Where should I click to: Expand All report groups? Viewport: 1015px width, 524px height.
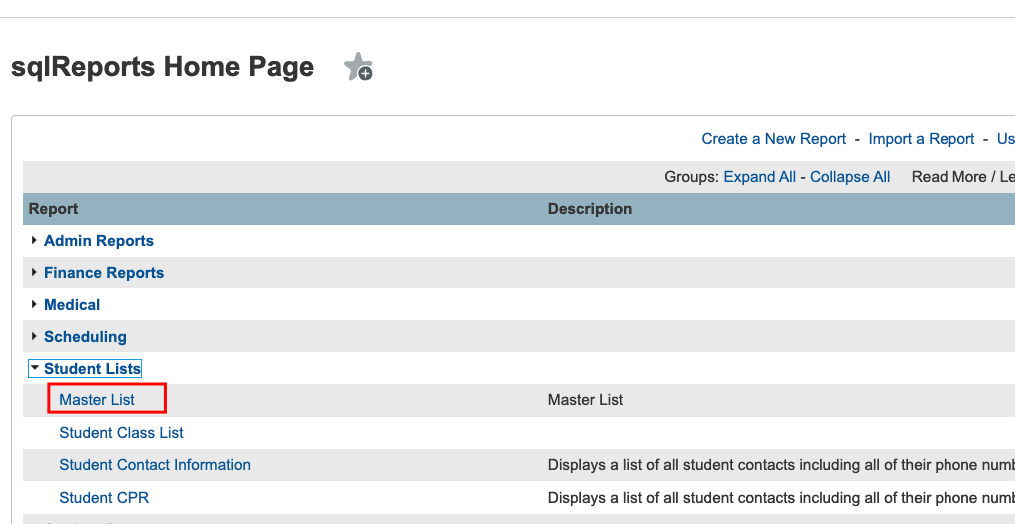point(760,177)
